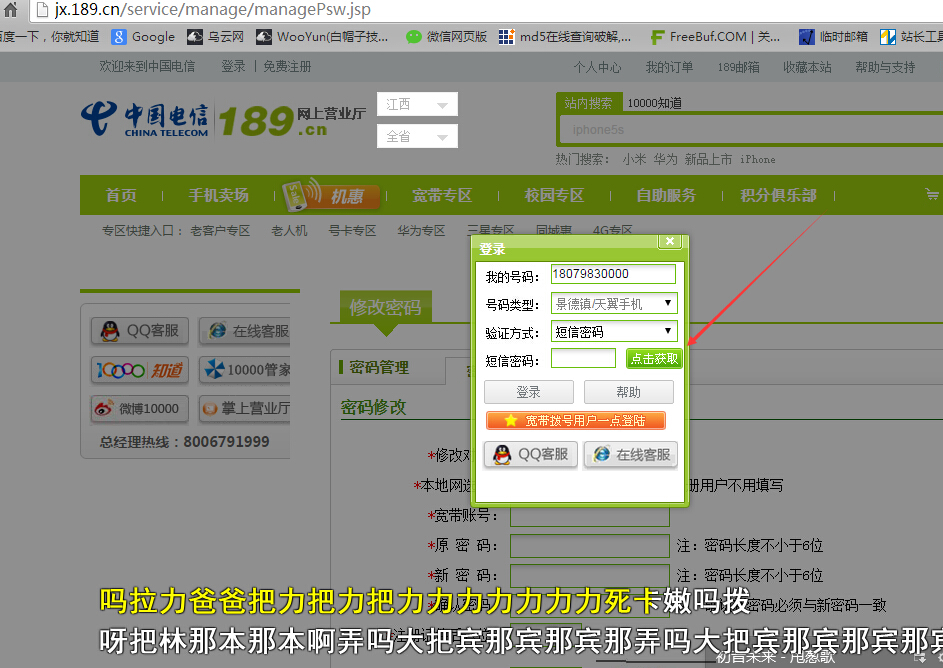Open 积分俱乐部 in the navigation bar
This screenshot has height=668, width=943.
coord(778,195)
